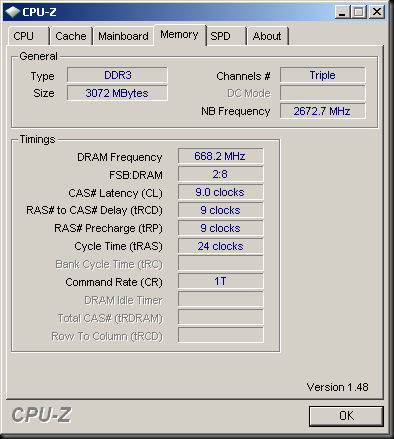Click the empty DRAM Idle Timer field
This screenshot has height=439, width=394.
(x=220, y=299)
